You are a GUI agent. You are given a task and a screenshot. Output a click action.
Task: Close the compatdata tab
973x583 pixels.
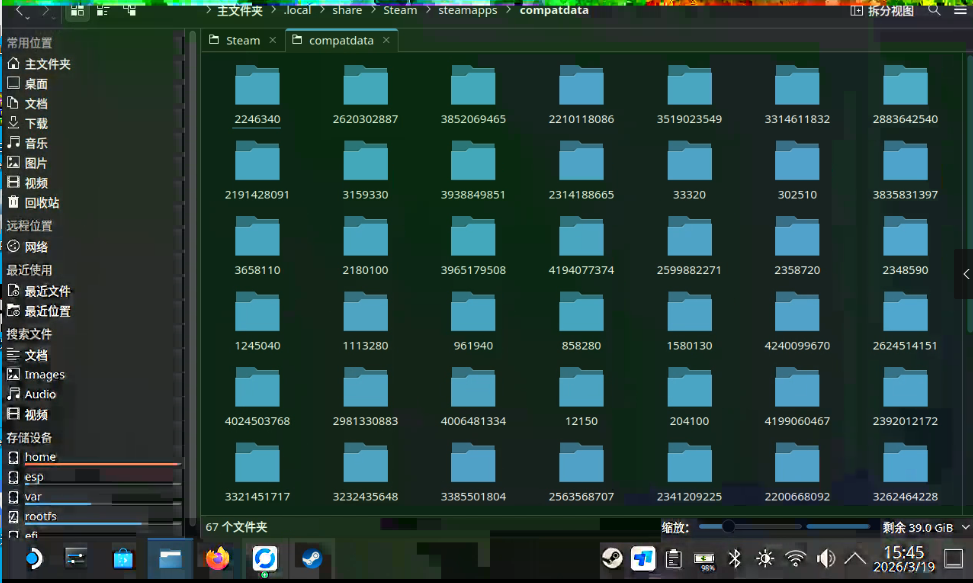tap(386, 40)
